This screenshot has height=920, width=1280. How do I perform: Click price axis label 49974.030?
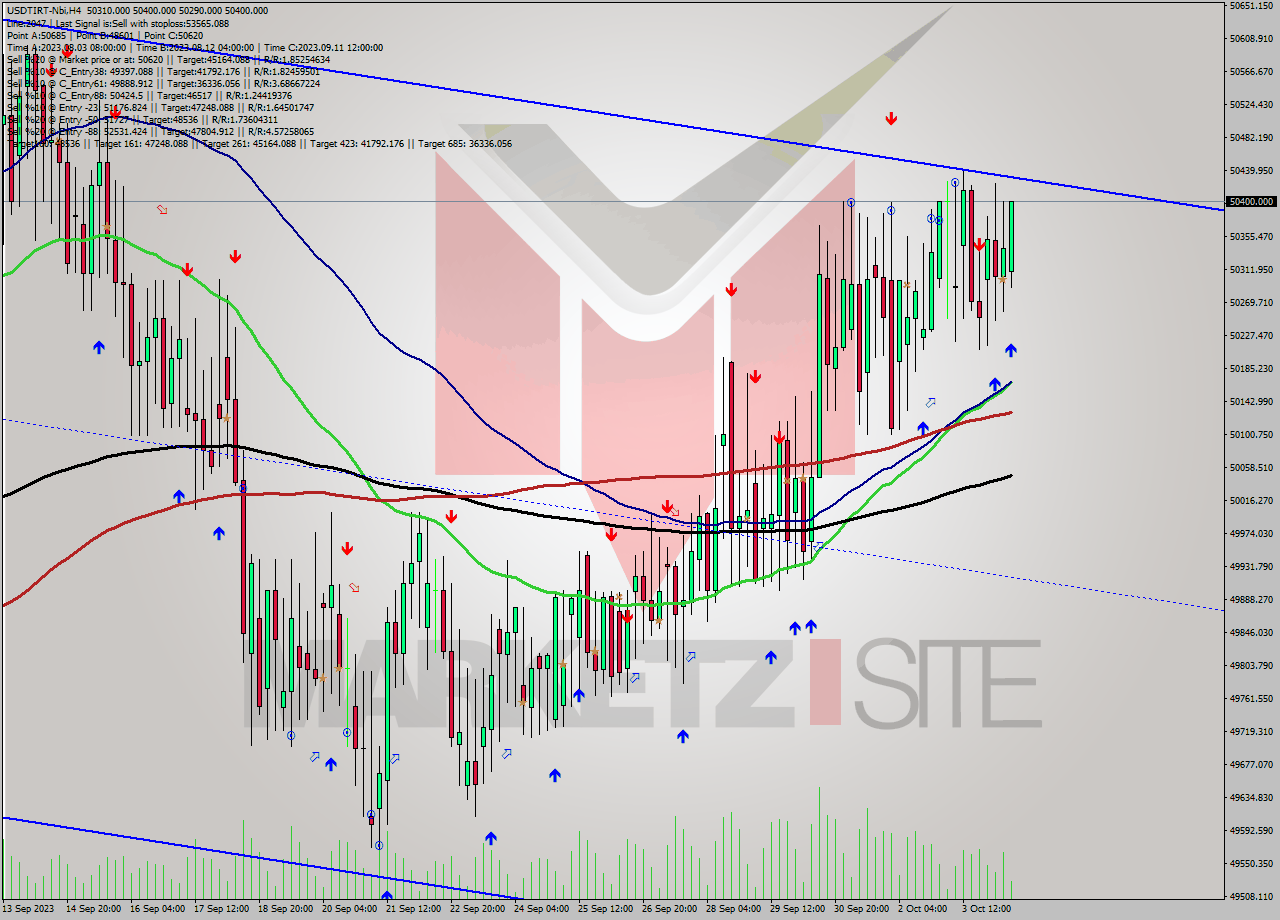pyautogui.click(x=1252, y=533)
